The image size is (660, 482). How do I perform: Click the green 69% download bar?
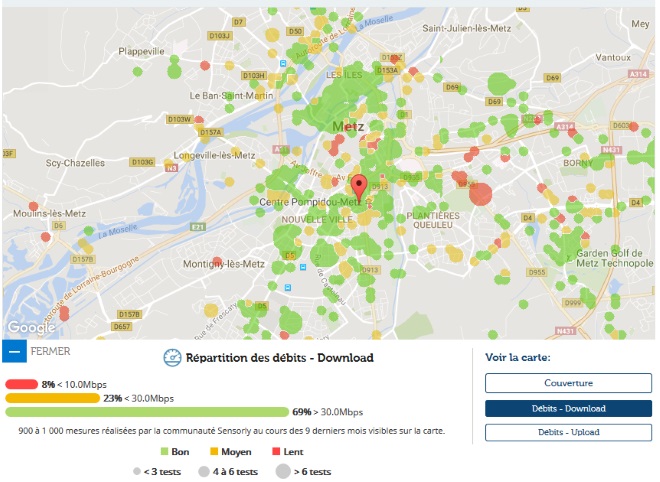pos(147,412)
